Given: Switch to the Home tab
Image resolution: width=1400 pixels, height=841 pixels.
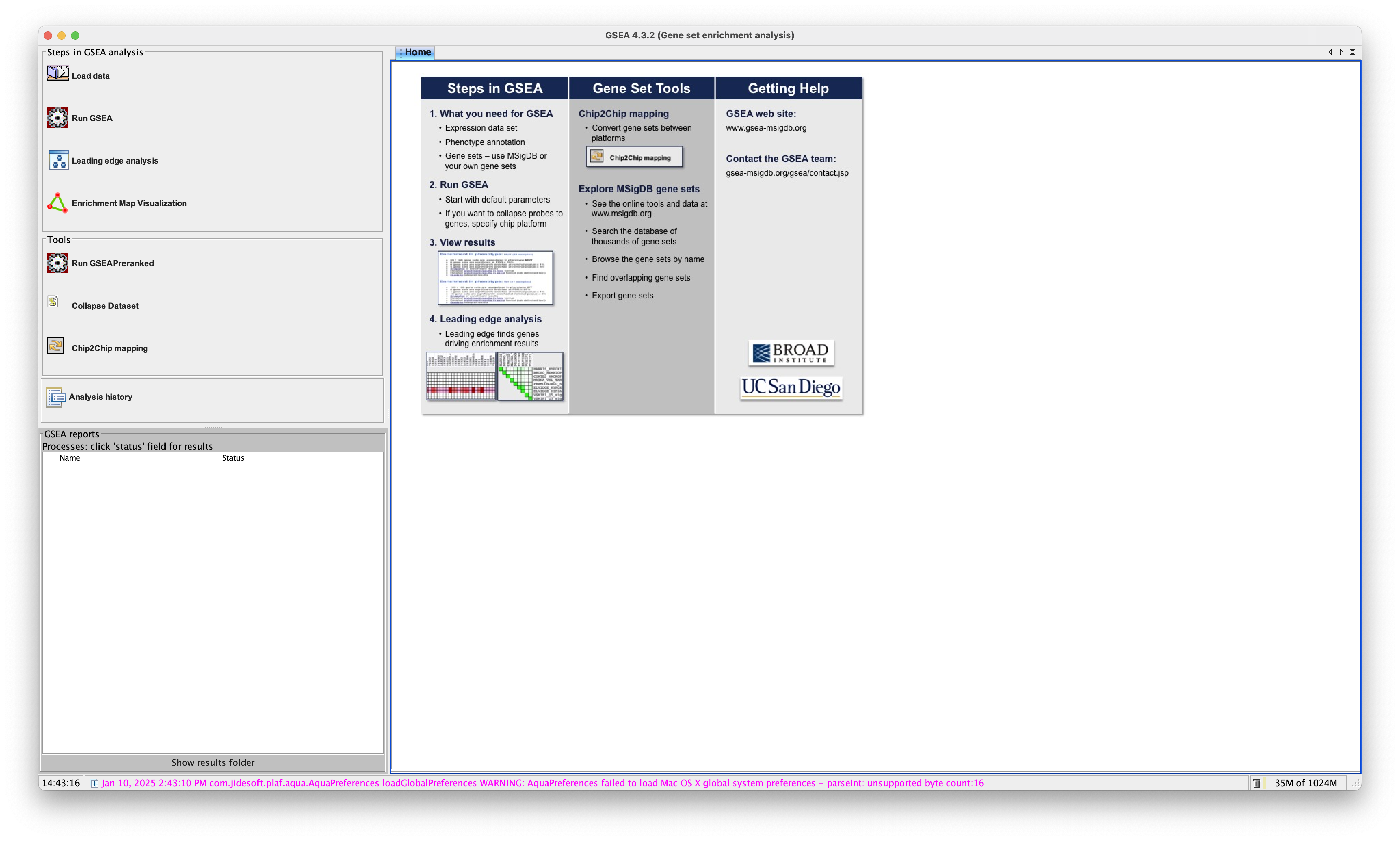Looking at the screenshot, I should tap(417, 52).
